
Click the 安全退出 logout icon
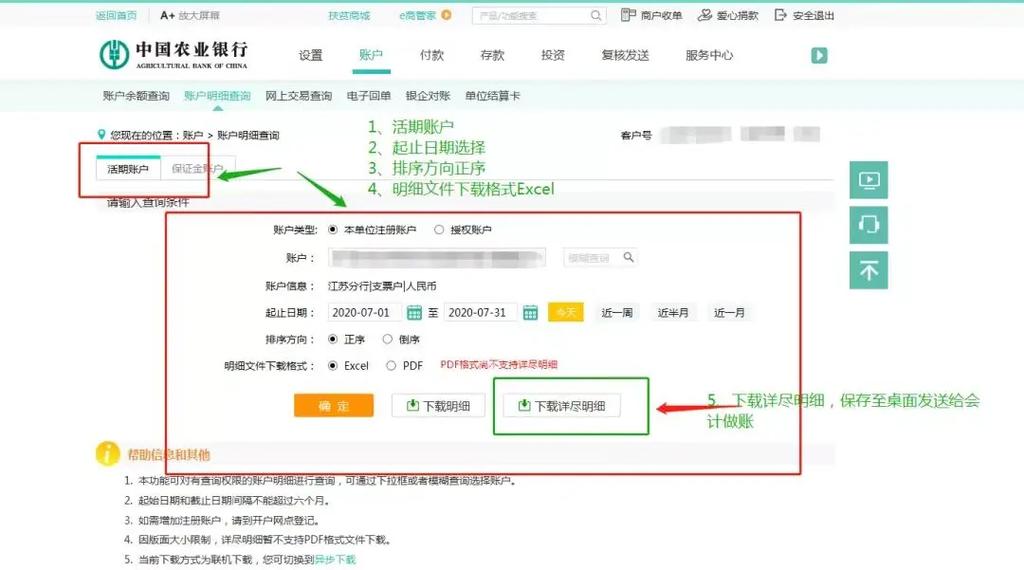click(780, 14)
